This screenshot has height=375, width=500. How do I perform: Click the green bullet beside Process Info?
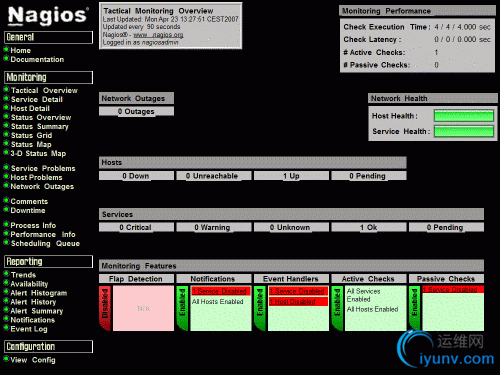click(6, 225)
